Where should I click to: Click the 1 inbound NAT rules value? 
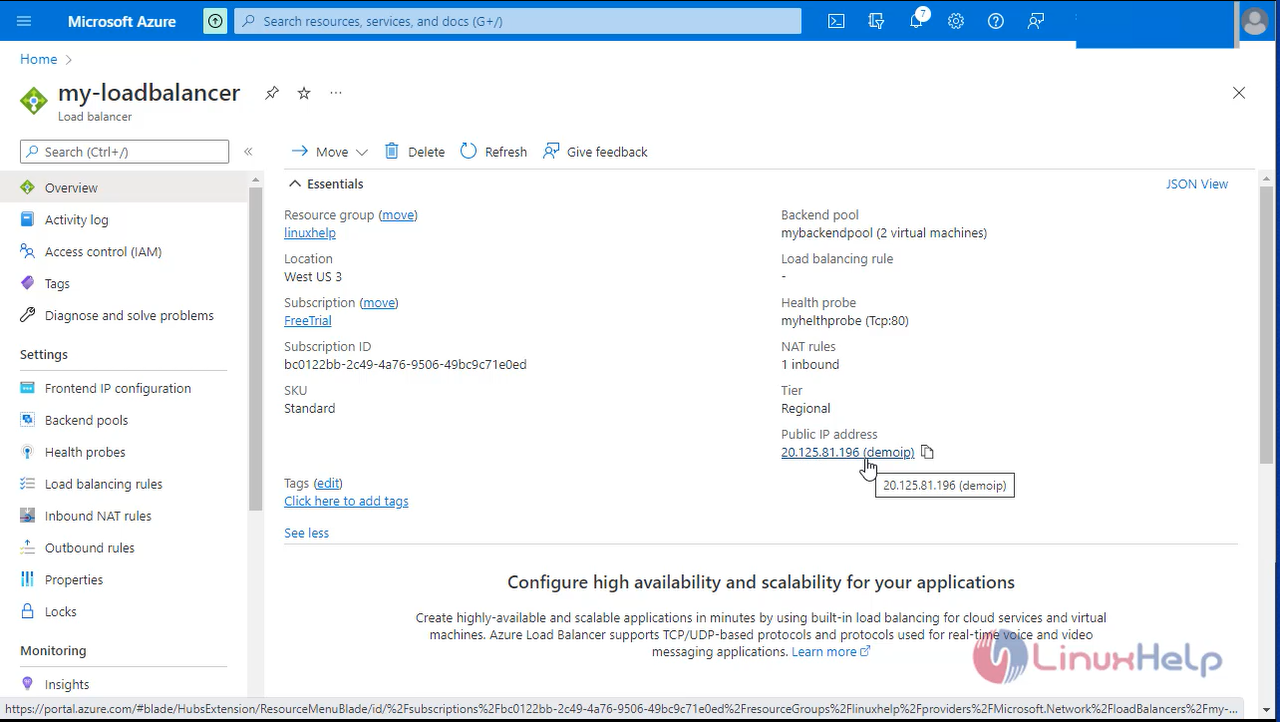click(810, 365)
